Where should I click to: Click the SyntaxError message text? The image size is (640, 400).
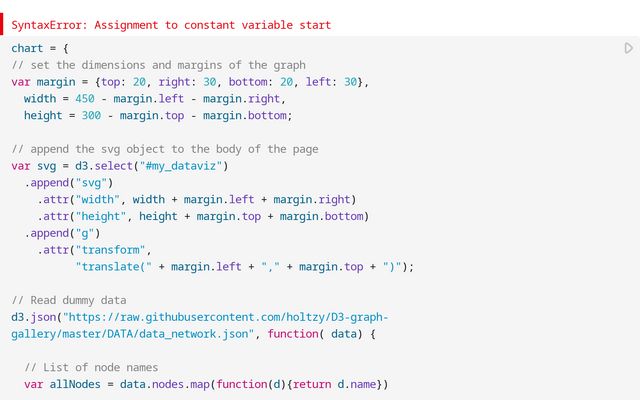click(x=171, y=24)
